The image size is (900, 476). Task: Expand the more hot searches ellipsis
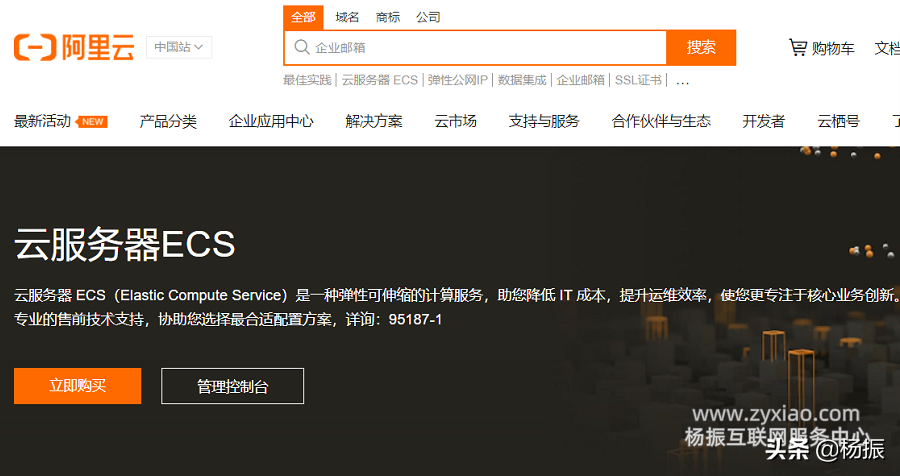(682, 81)
